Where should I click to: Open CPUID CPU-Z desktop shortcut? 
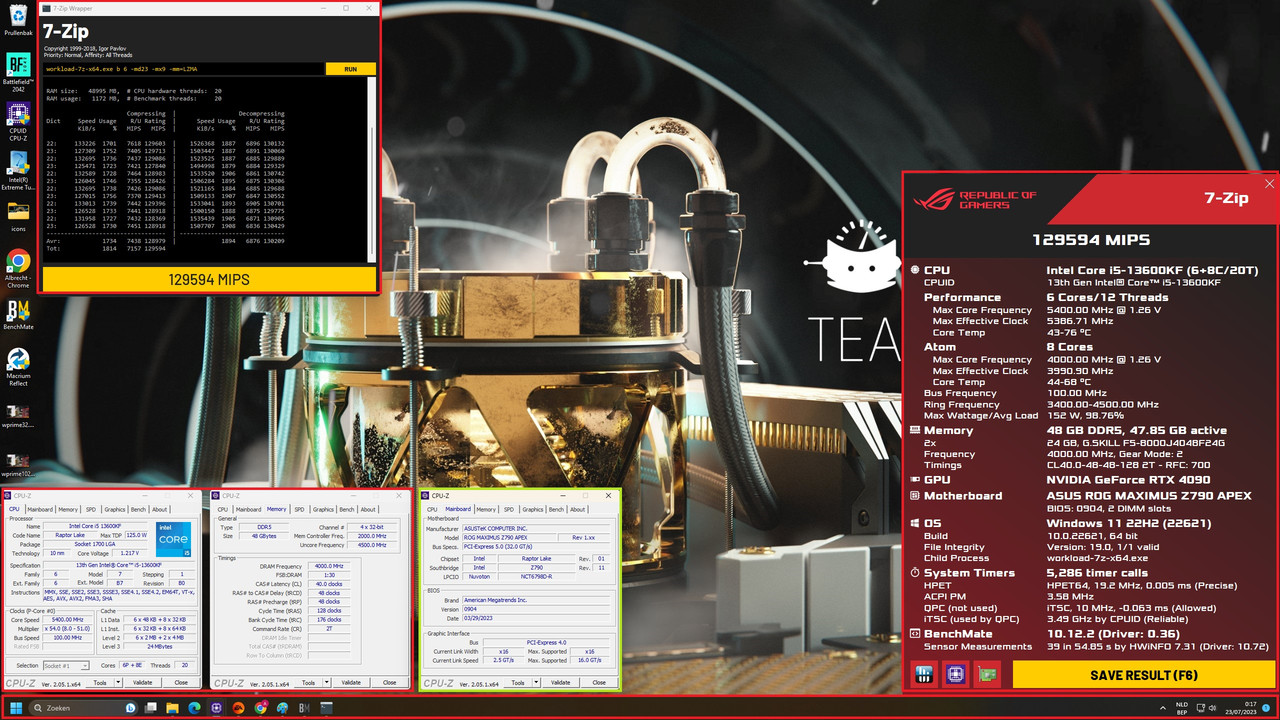pyautogui.click(x=18, y=120)
